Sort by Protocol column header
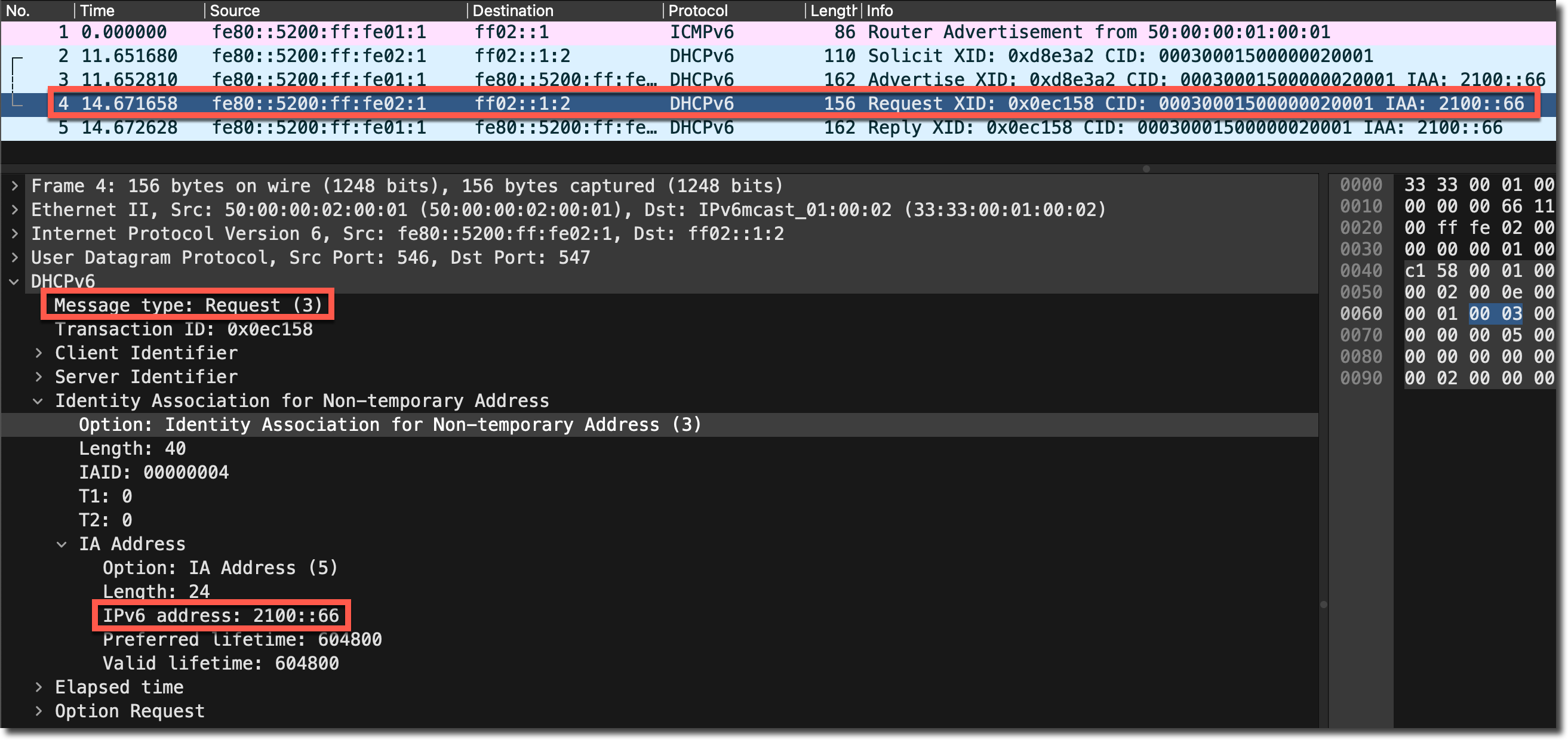1568x740 pixels. (697, 10)
